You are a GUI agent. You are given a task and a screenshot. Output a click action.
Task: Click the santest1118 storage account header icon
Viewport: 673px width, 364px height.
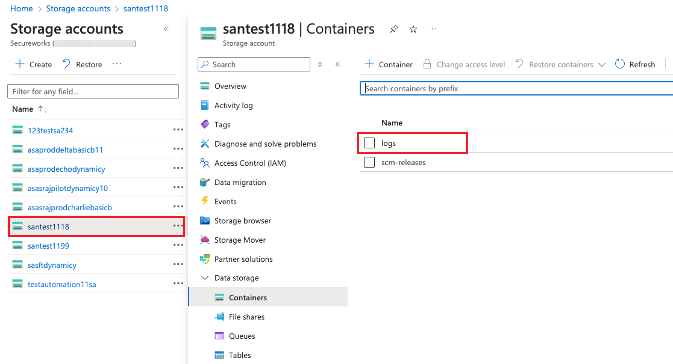208,33
